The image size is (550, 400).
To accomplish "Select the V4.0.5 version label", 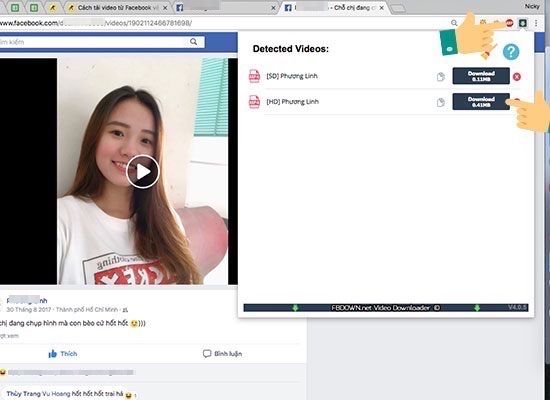I will point(517,307).
